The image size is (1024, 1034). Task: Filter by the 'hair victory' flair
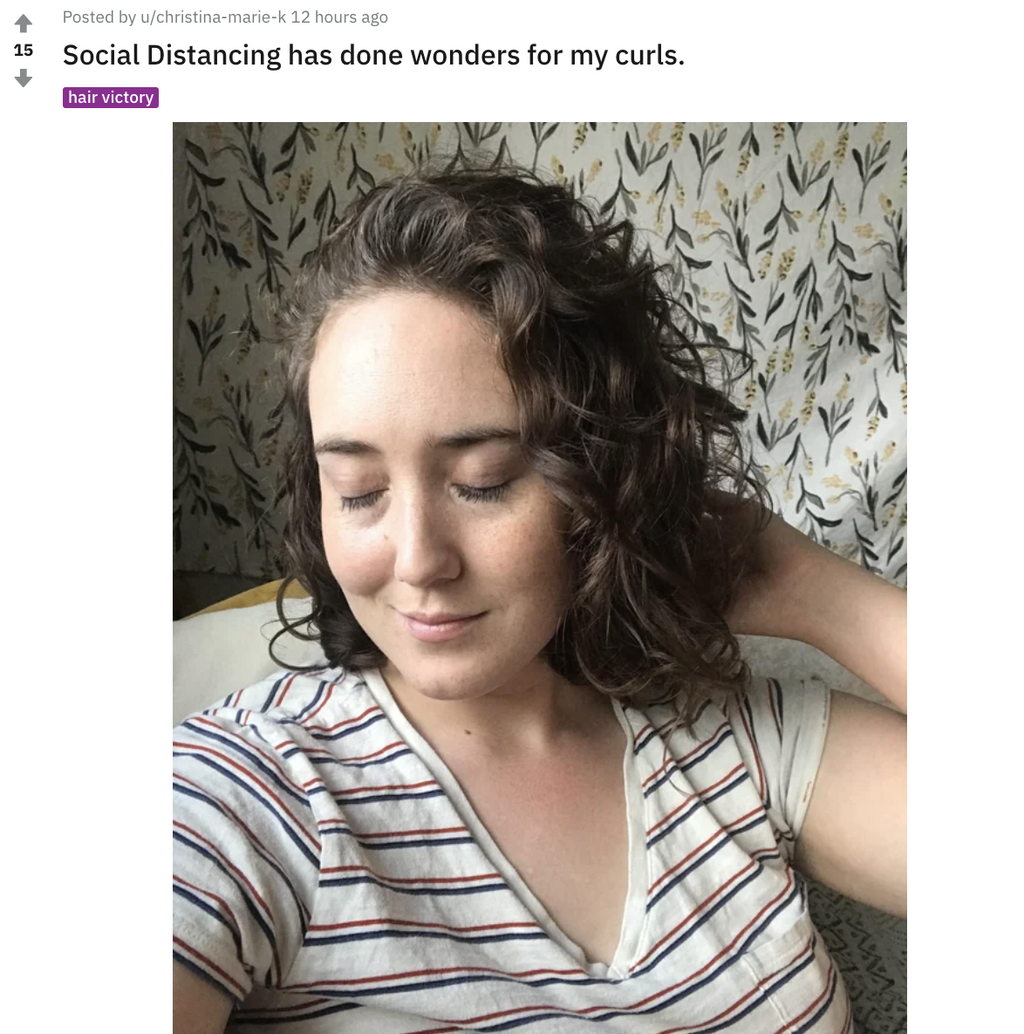[x=111, y=97]
